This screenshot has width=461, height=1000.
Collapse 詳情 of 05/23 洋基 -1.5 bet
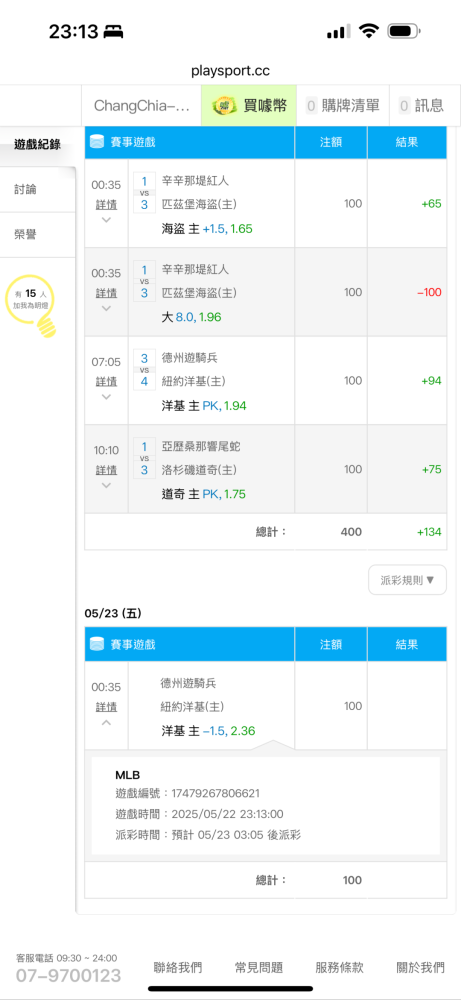tap(106, 722)
